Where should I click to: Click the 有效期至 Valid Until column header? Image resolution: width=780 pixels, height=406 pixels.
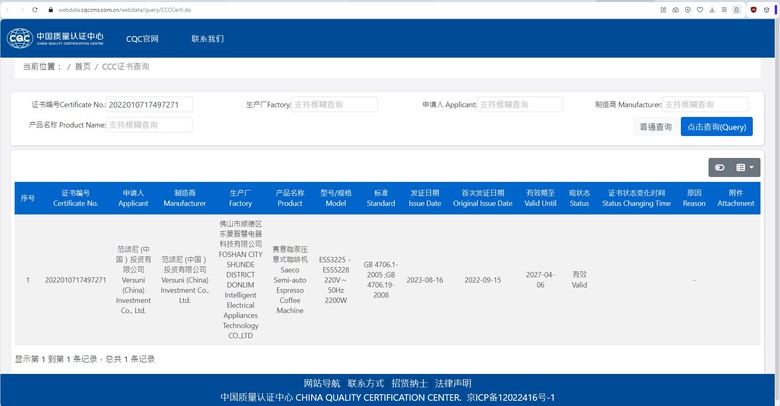coord(540,198)
